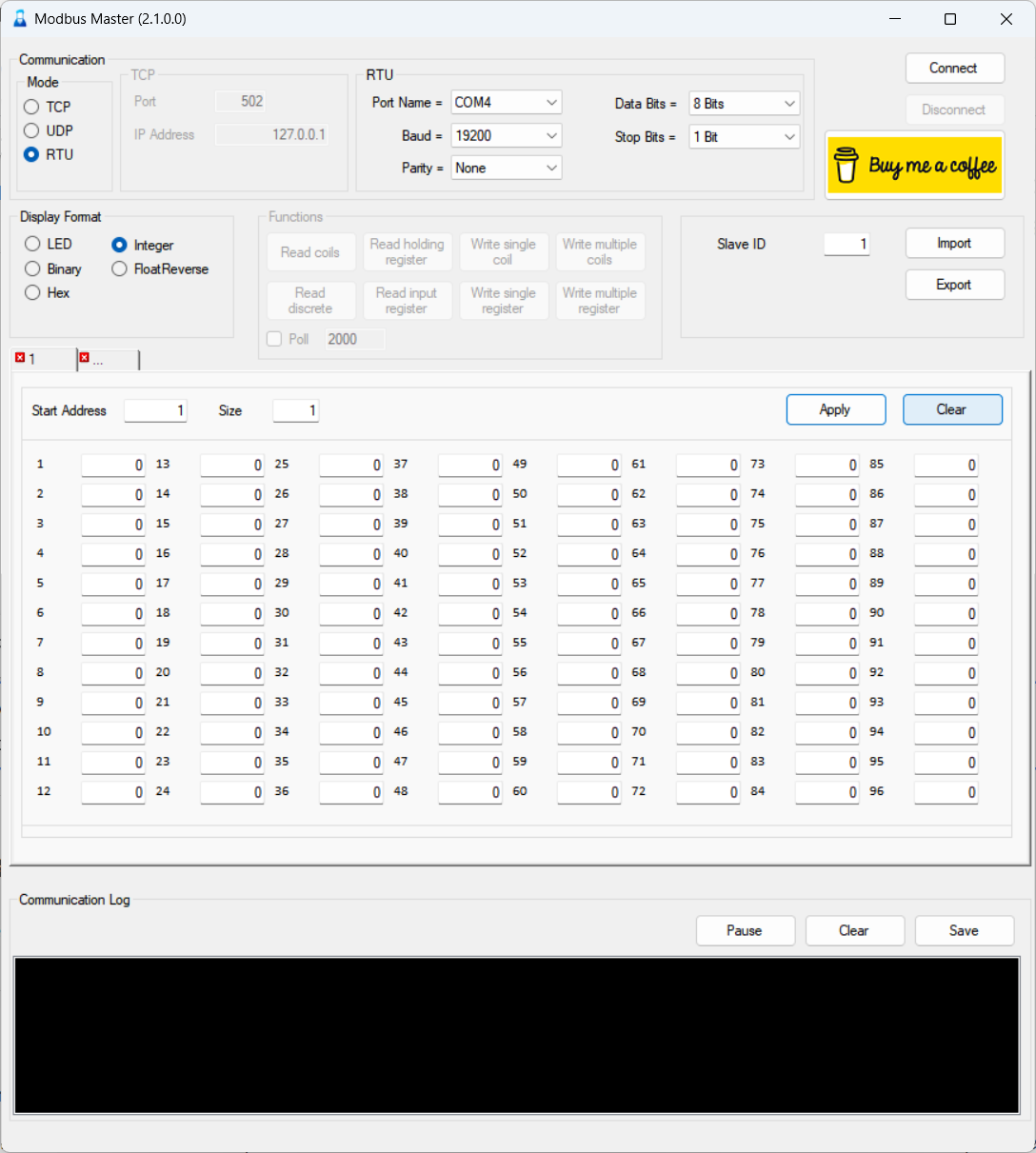Open the Port Name COM4 dropdown
Image resolution: width=1036 pixels, height=1153 pixels.
(x=506, y=102)
